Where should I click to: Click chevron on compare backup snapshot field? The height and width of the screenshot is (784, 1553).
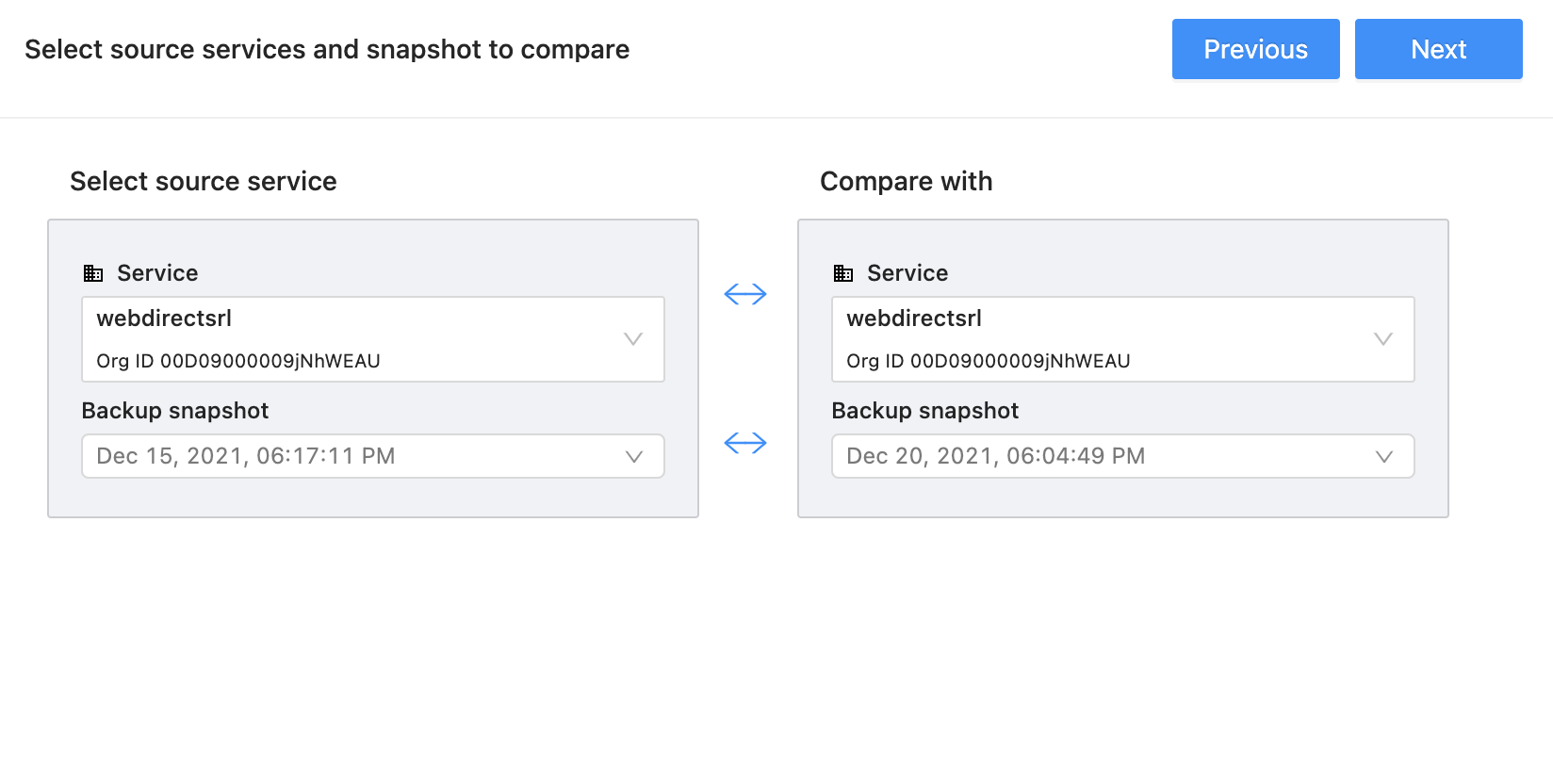[1384, 457]
